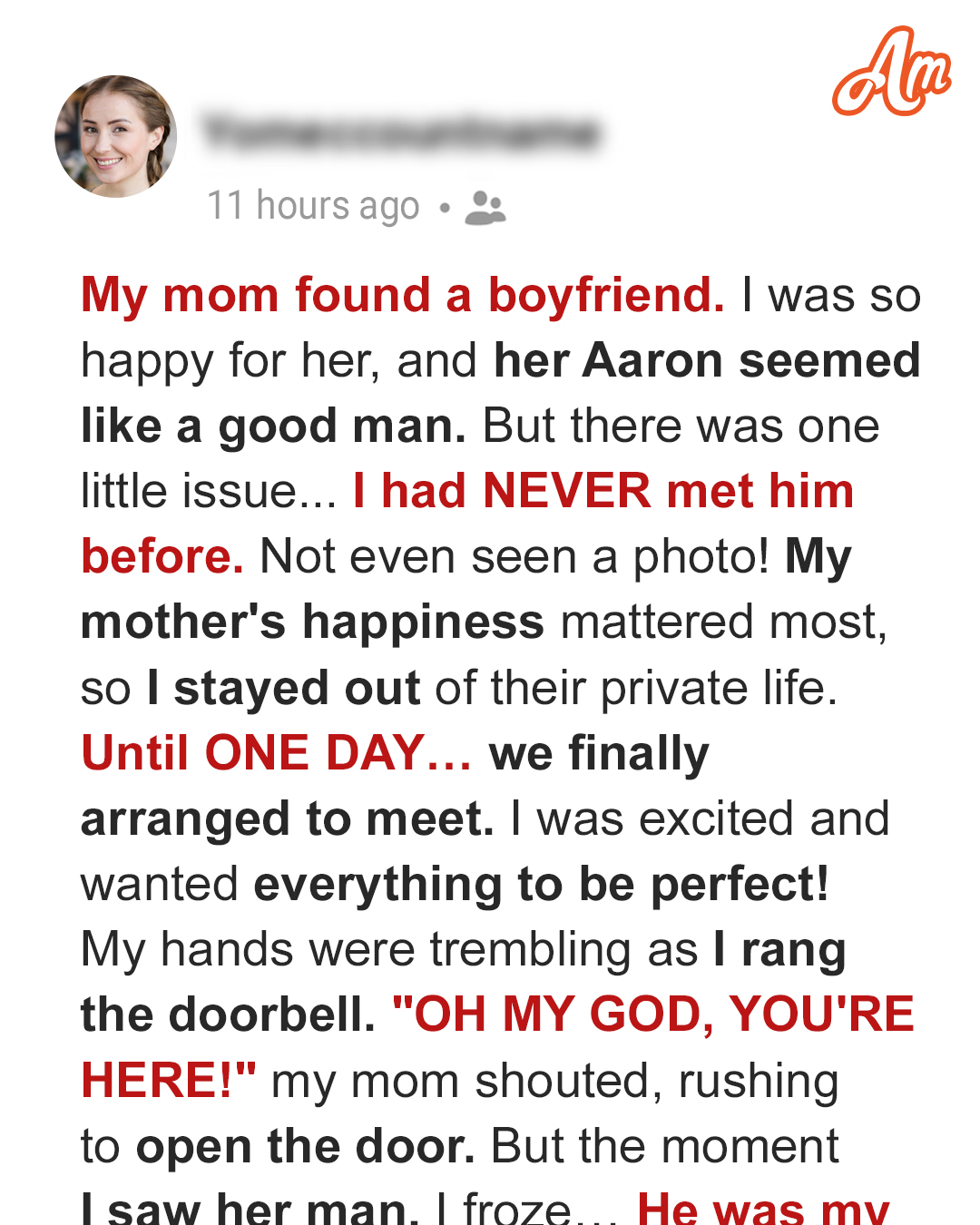This screenshot has height=1225, width=980.
Task: Click the blurred account name
Action: [401, 133]
